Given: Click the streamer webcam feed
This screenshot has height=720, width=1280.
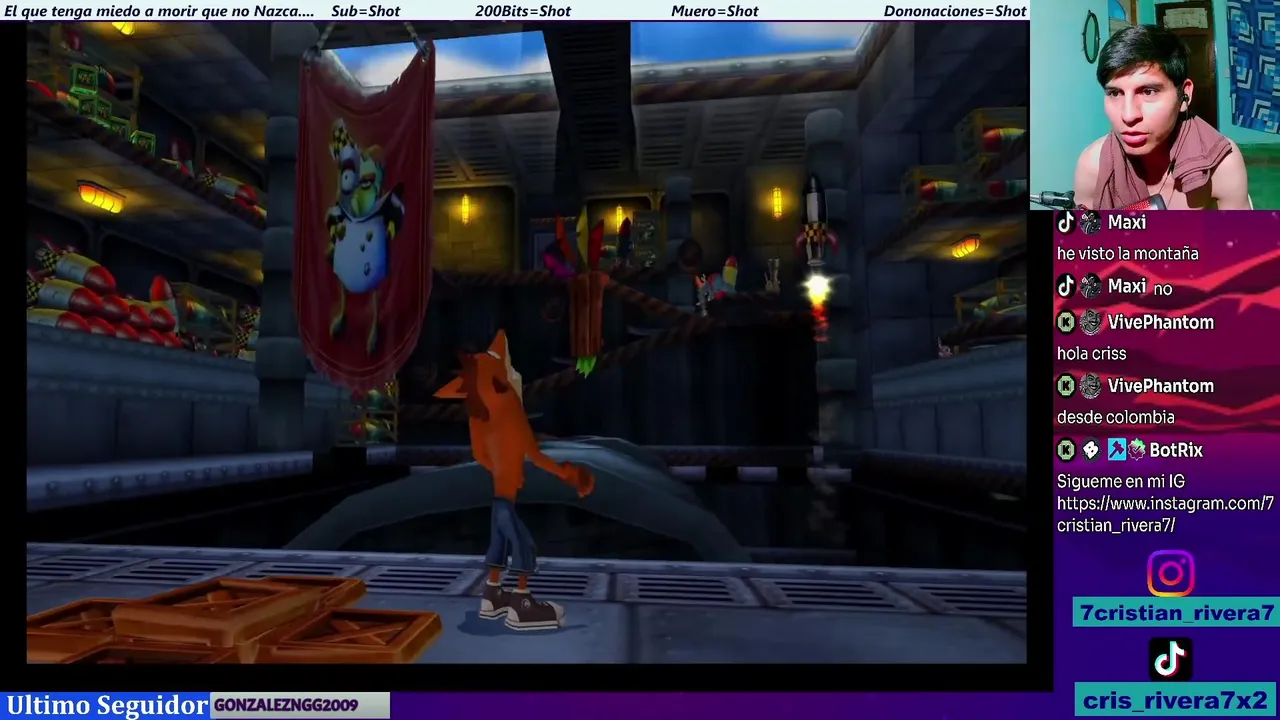Looking at the screenshot, I should click(x=1155, y=105).
